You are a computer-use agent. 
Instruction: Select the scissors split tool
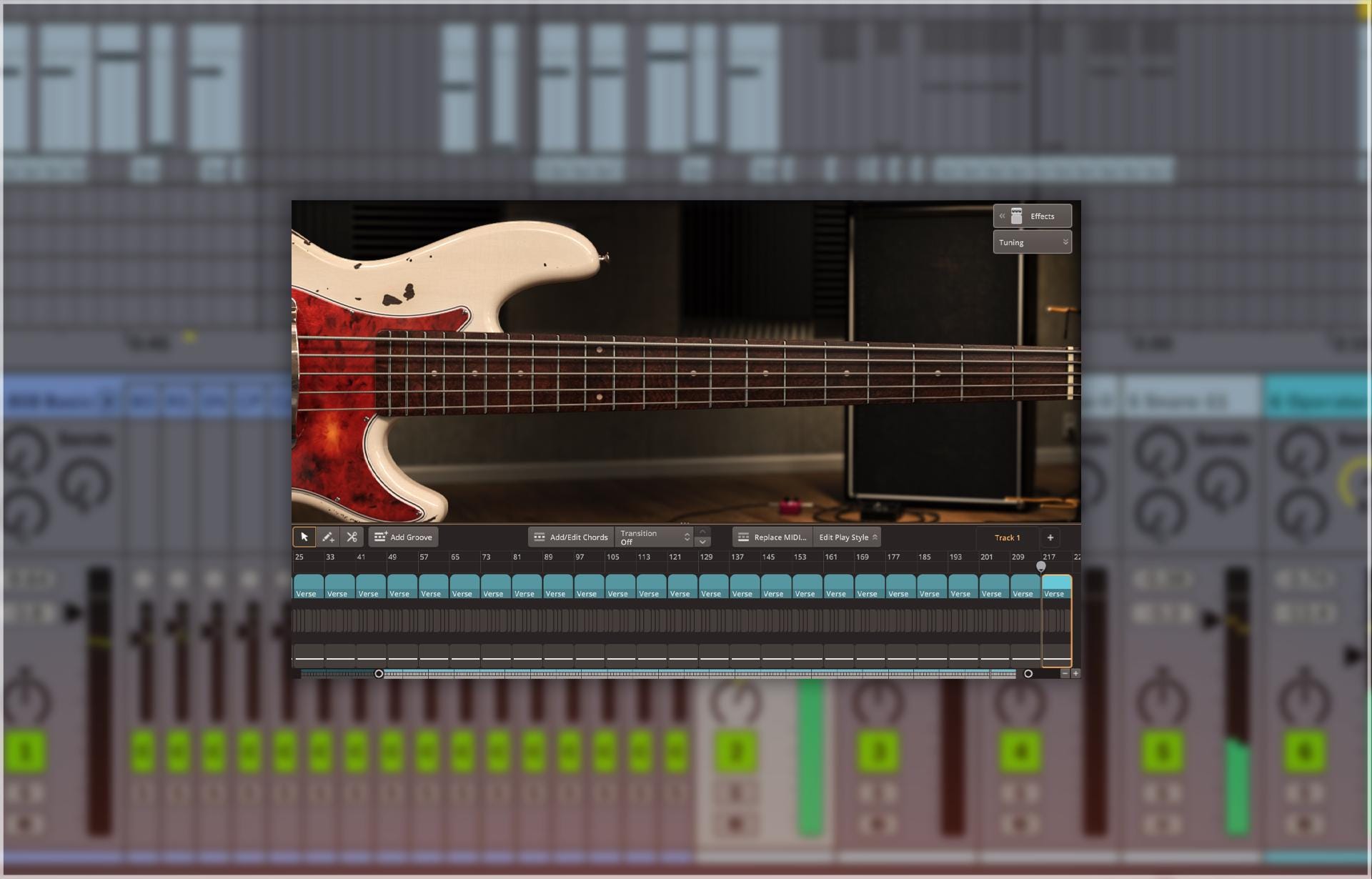(x=352, y=537)
